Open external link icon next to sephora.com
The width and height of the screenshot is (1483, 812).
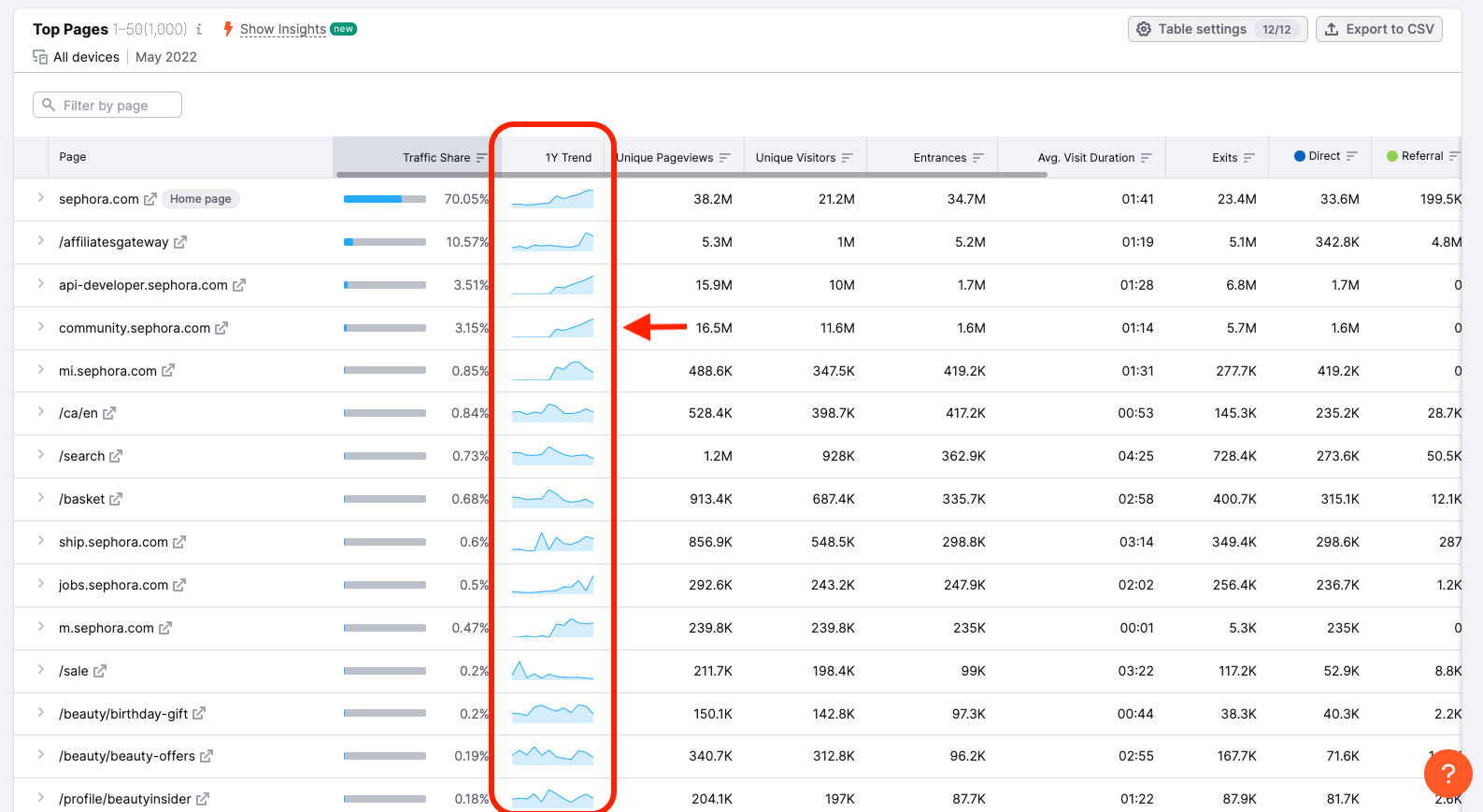pyautogui.click(x=150, y=199)
